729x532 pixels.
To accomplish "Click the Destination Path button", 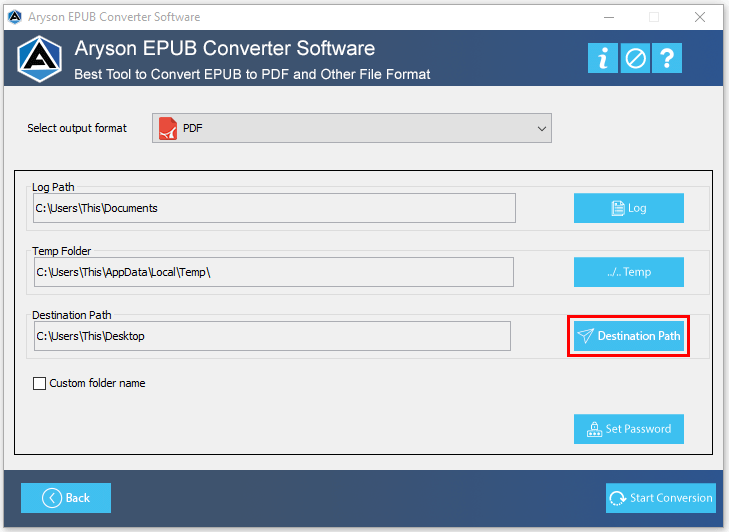I will coord(629,336).
